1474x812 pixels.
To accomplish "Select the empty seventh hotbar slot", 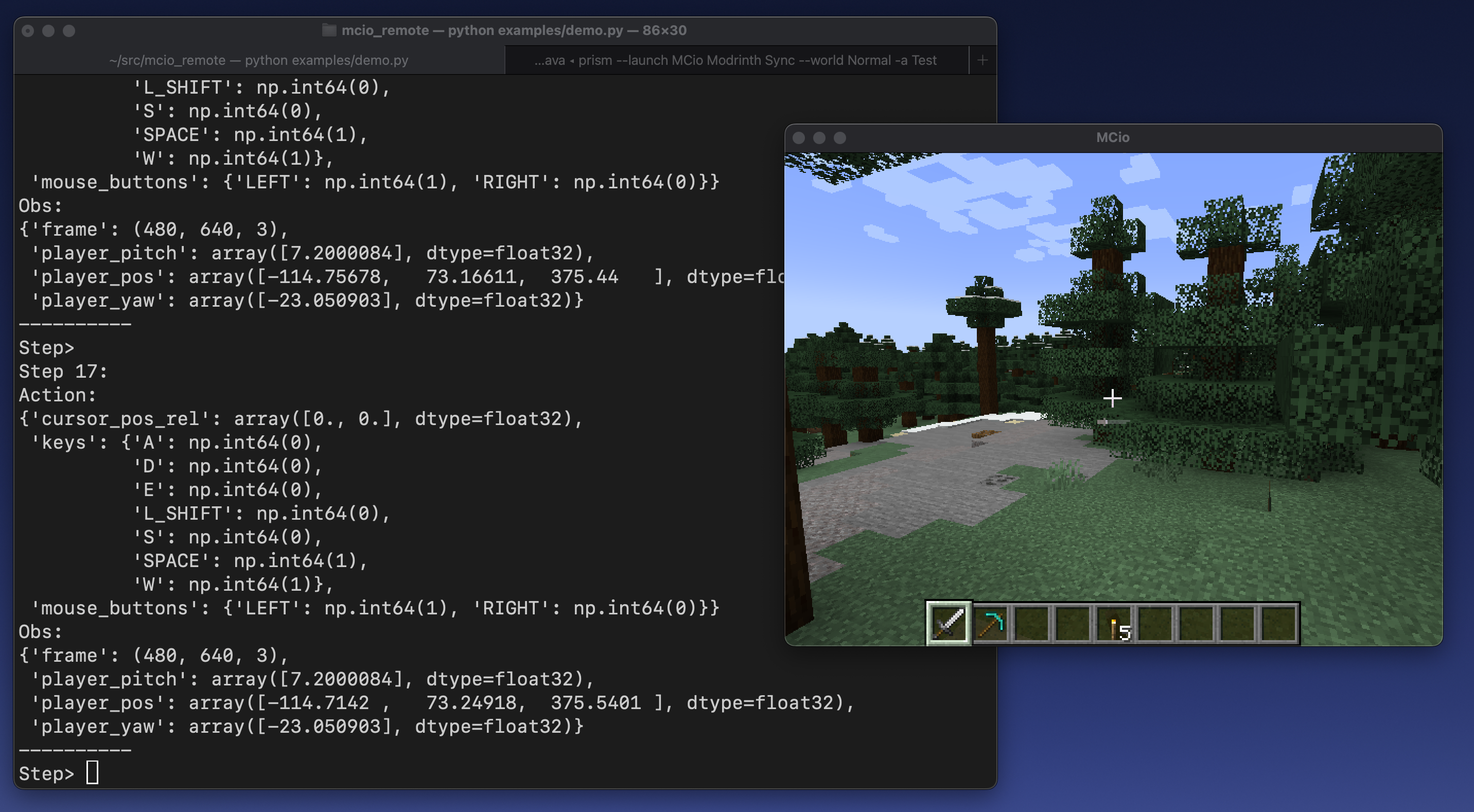I will pos(1196,623).
